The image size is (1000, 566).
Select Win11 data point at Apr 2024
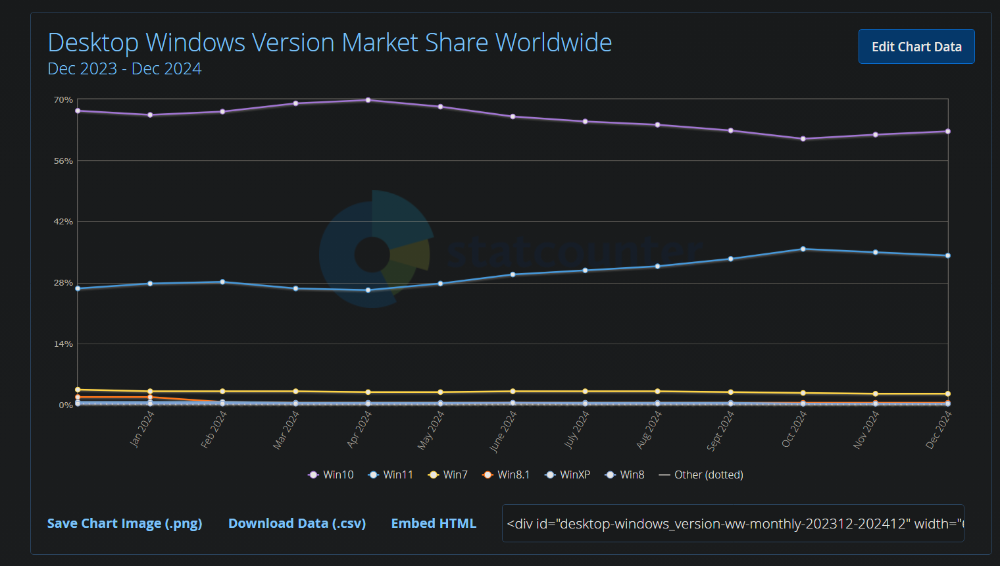click(368, 290)
